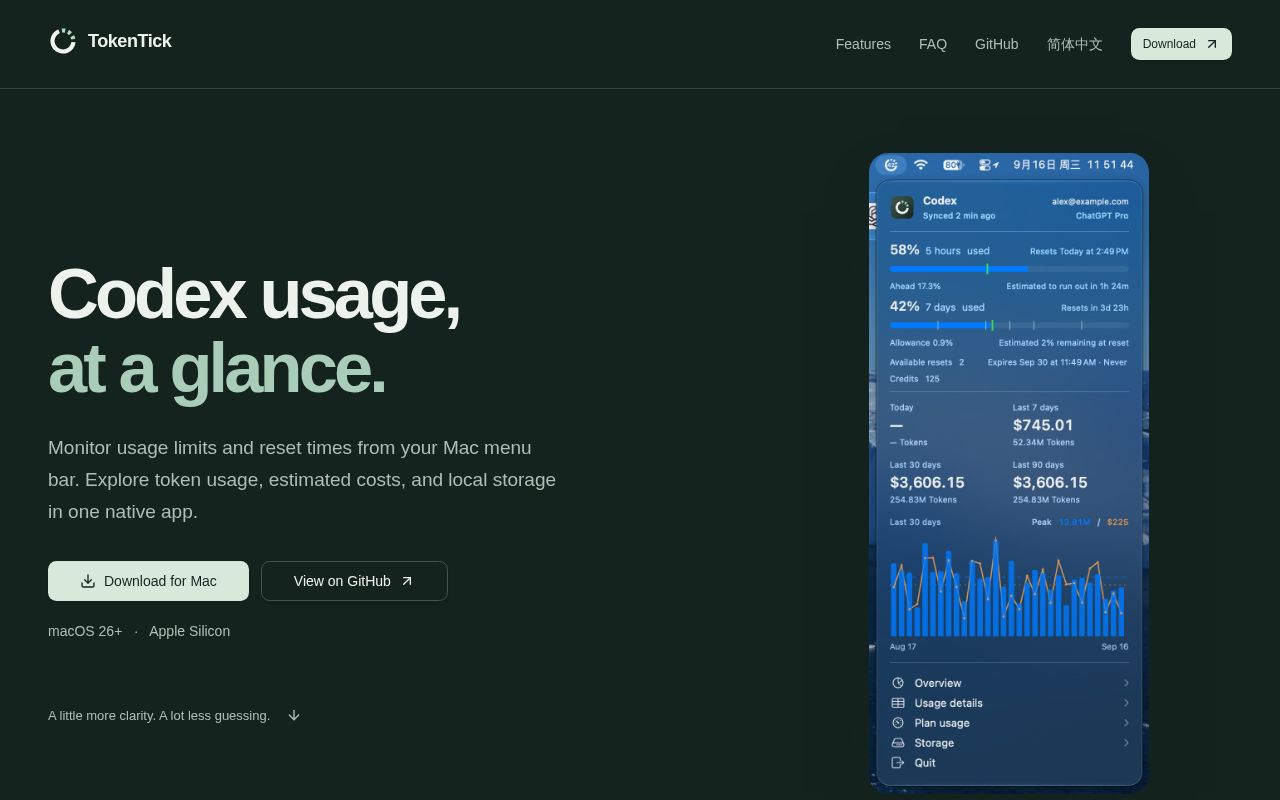
Task: Click the Estimated to run out in 1h 24m text
Action: click(1067, 286)
